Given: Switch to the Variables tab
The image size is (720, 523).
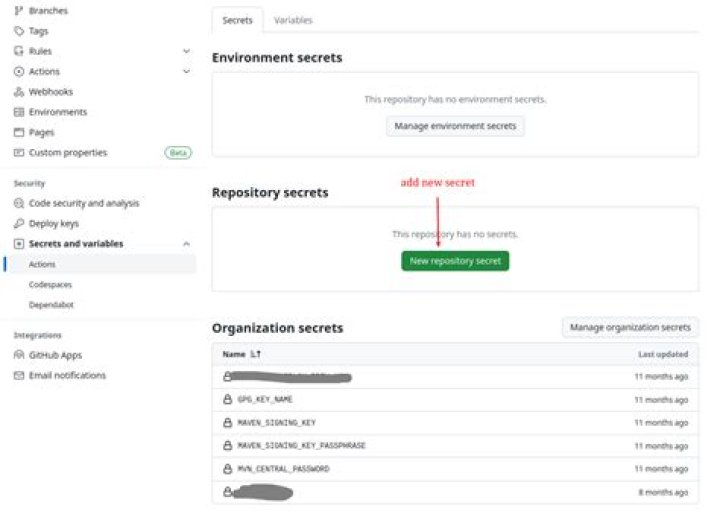Looking at the screenshot, I should pos(293,20).
